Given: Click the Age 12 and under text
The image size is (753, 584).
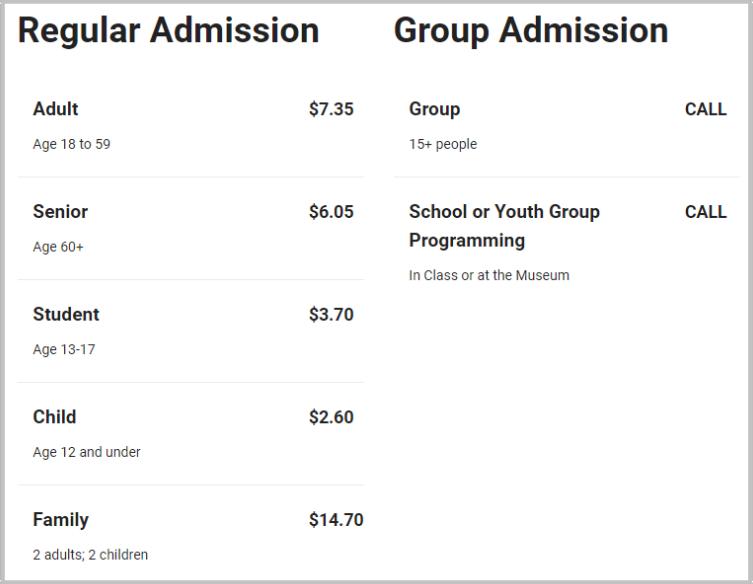Looking at the screenshot, I should (x=86, y=452).
